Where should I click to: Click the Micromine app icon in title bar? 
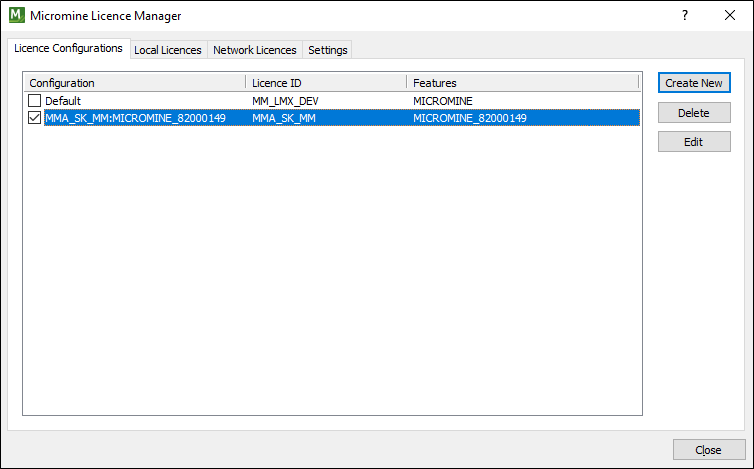point(17,15)
